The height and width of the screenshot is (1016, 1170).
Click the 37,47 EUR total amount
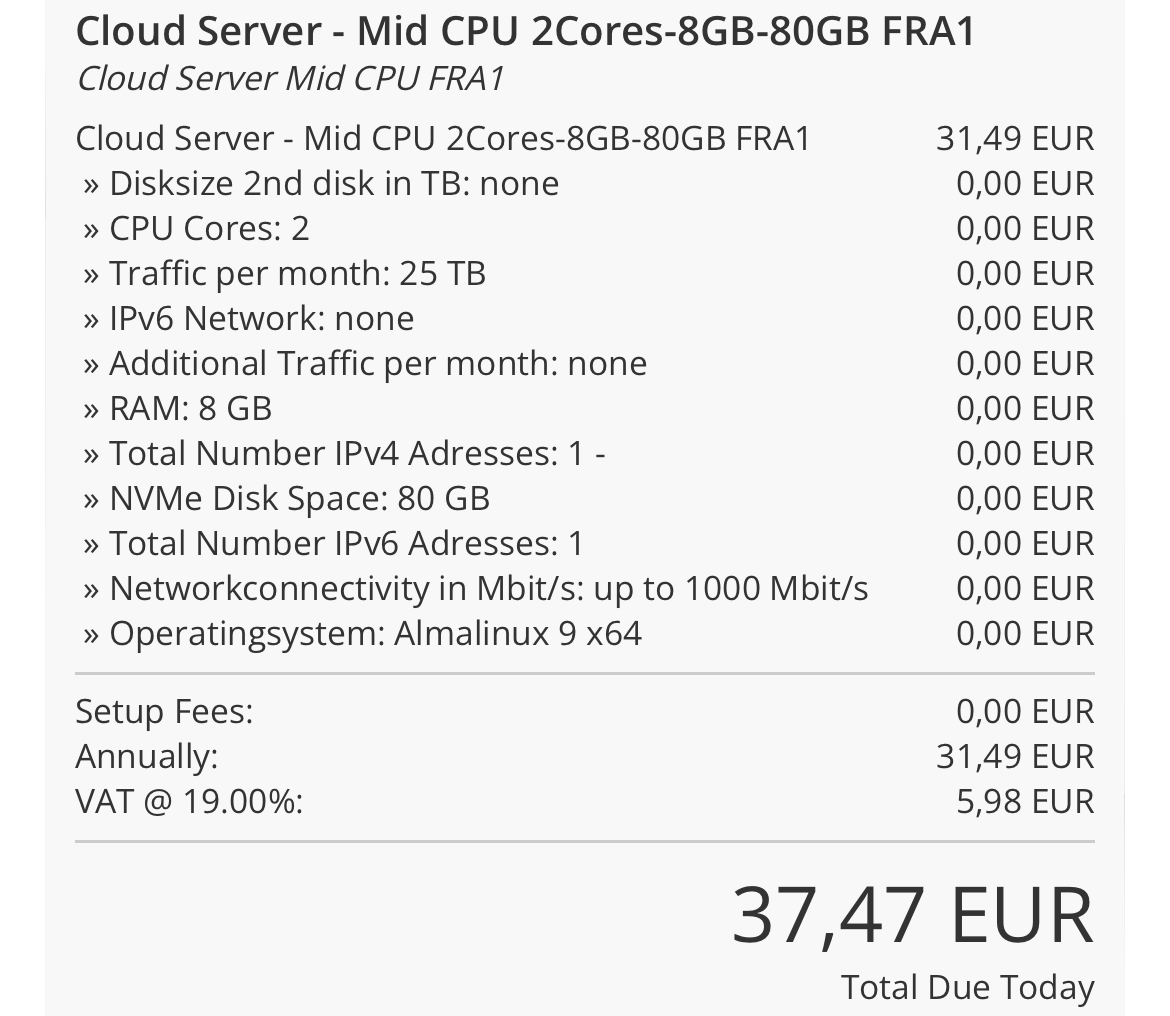(913, 915)
